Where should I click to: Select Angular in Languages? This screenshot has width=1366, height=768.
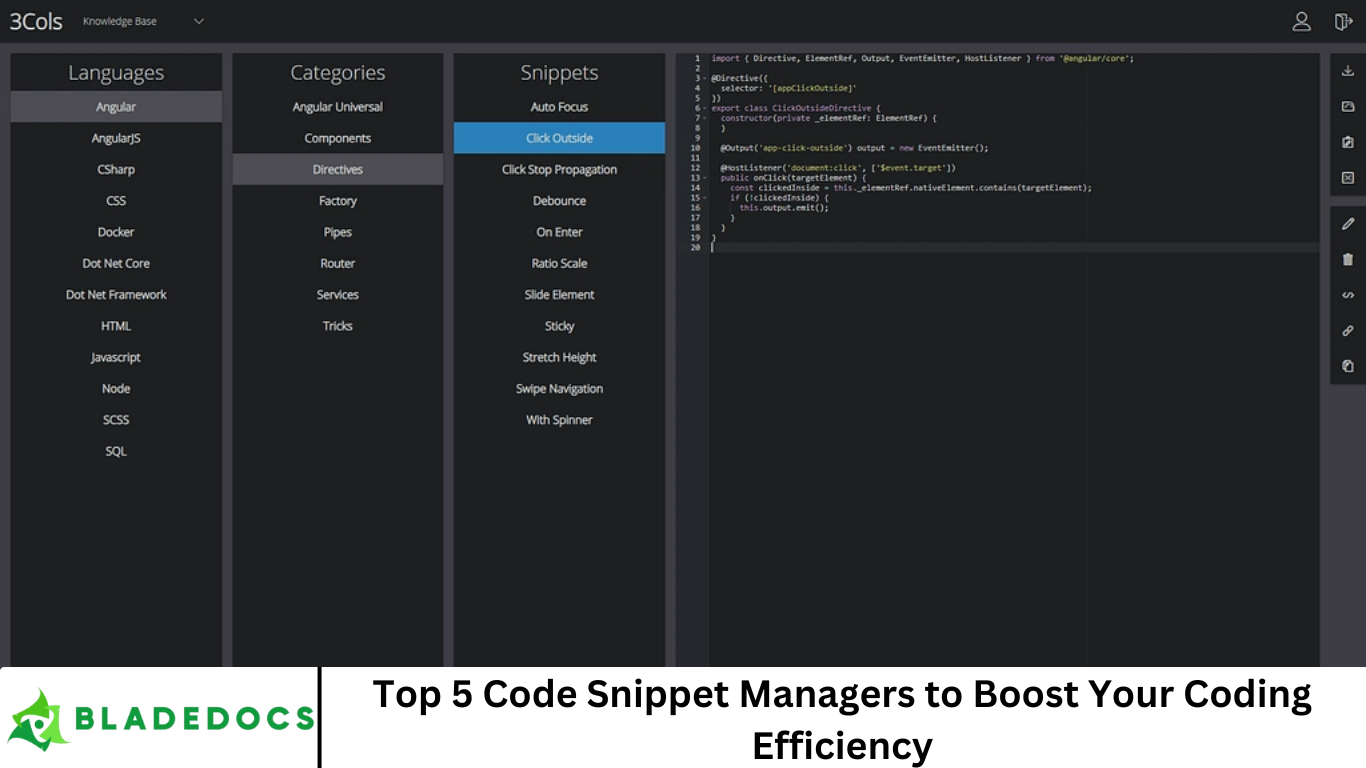116,107
